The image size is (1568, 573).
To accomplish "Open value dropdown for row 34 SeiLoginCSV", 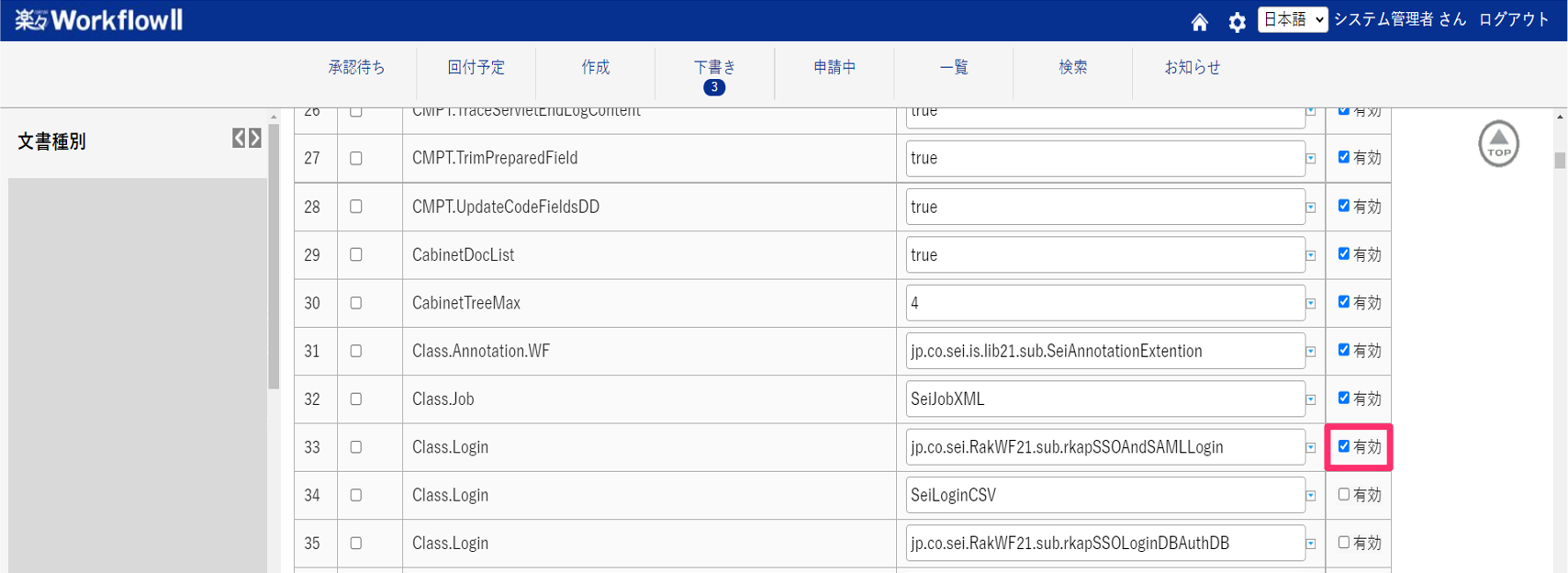I will coord(1311,496).
